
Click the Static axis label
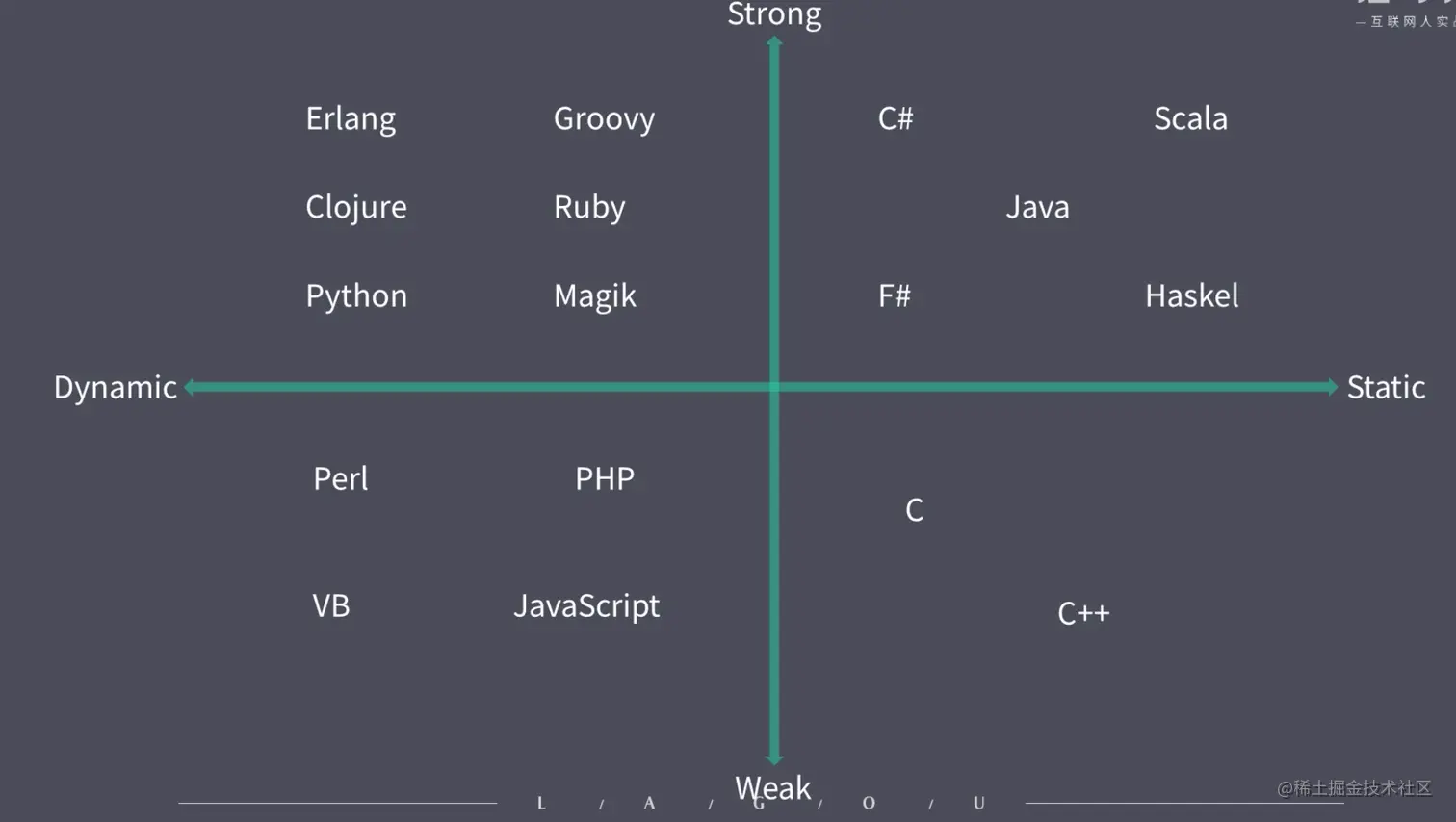[1386, 387]
